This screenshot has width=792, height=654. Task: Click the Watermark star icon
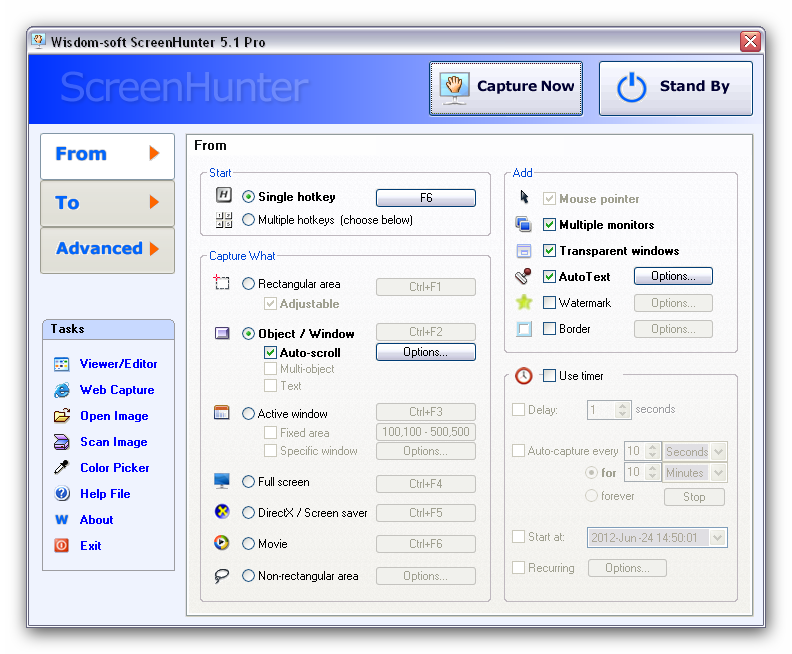tap(524, 302)
